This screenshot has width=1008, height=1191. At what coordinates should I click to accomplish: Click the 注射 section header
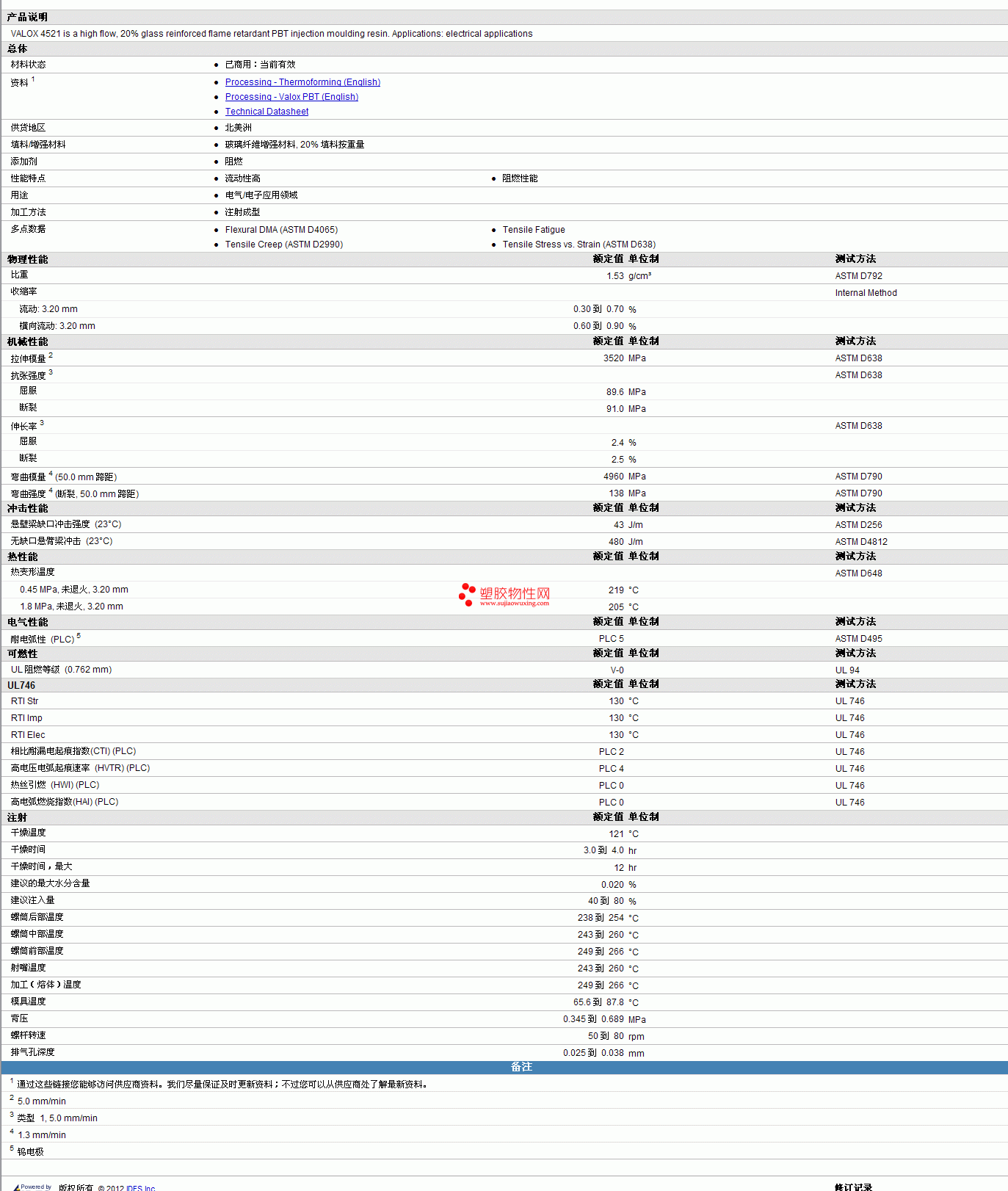(17, 817)
